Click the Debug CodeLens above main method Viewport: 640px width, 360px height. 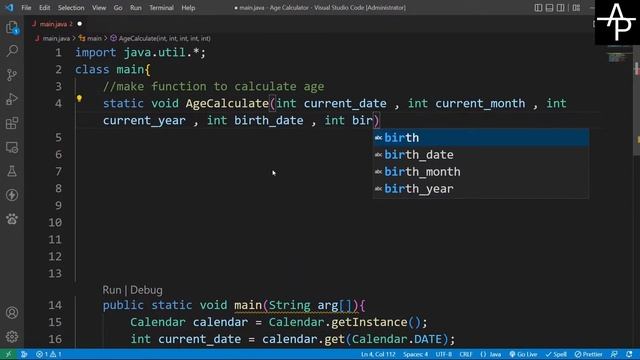pyautogui.click(x=147, y=290)
